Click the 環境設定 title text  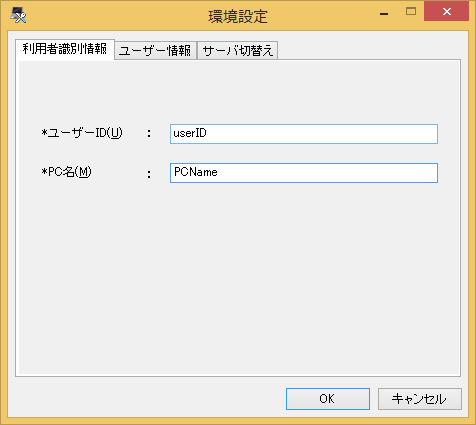tap(238, 16)
